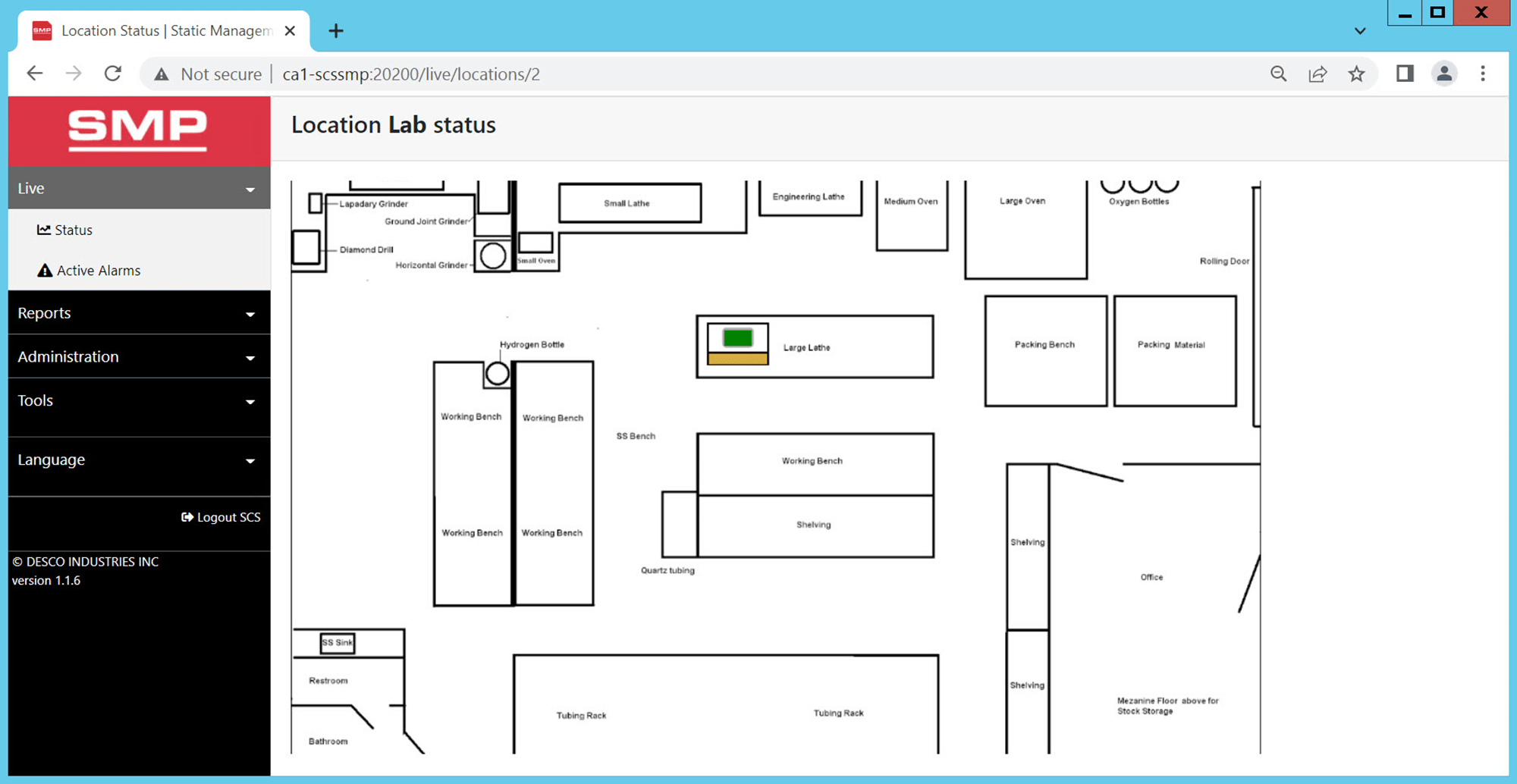
Task: Open the browser profile icon
Action: pyautogui.click(x=1443, y=74)
